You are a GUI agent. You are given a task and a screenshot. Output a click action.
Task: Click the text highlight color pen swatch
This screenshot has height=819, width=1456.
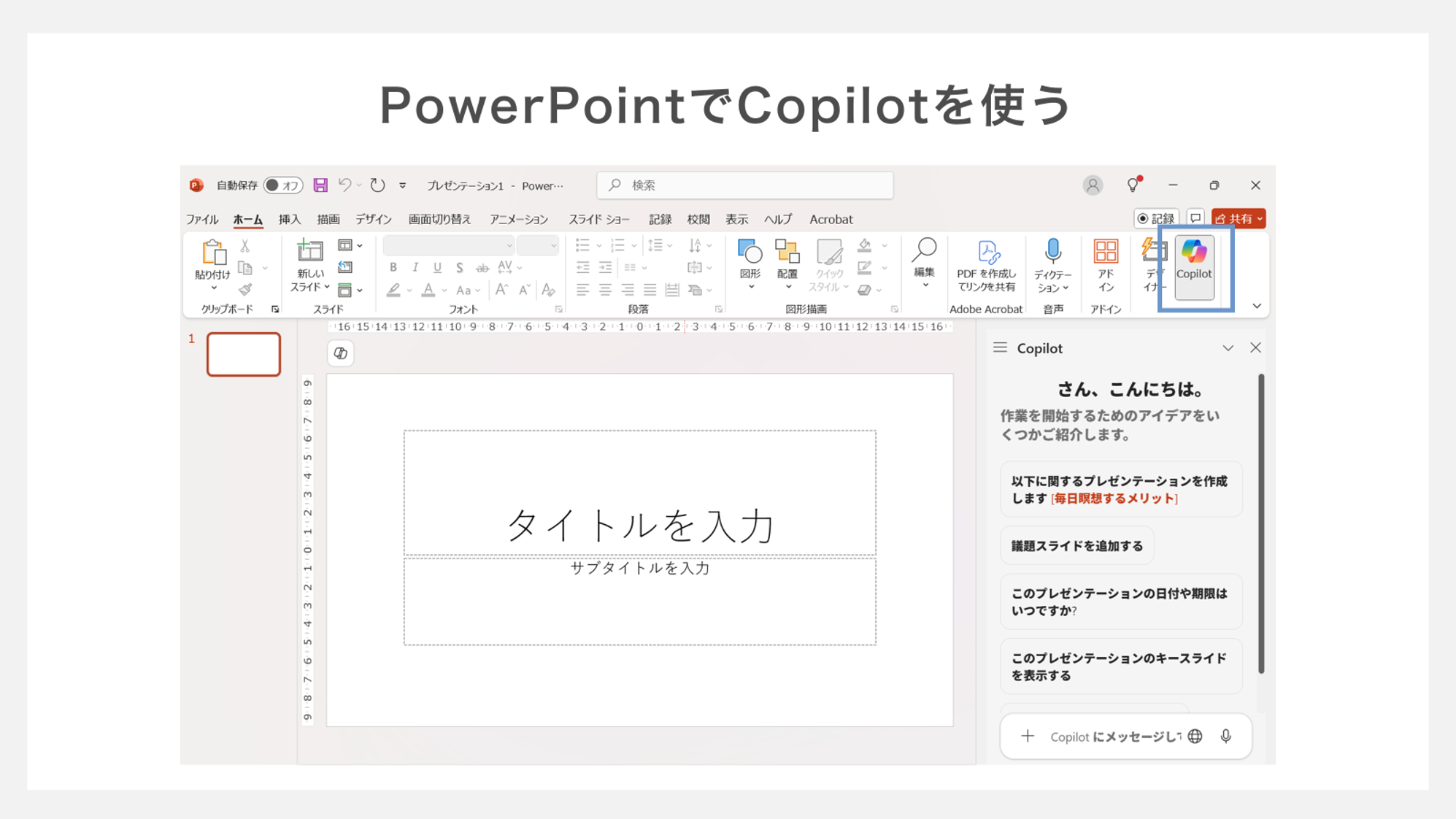click(393, 290)
